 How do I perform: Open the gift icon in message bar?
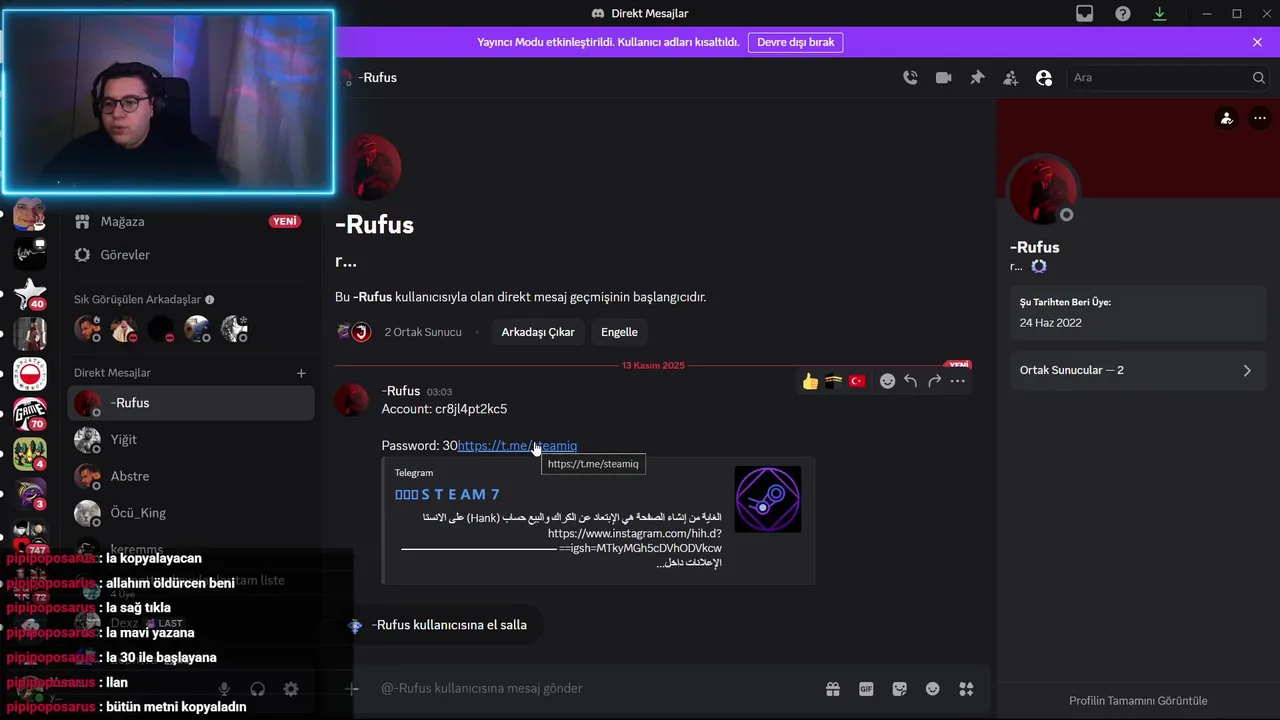[832, 688]
